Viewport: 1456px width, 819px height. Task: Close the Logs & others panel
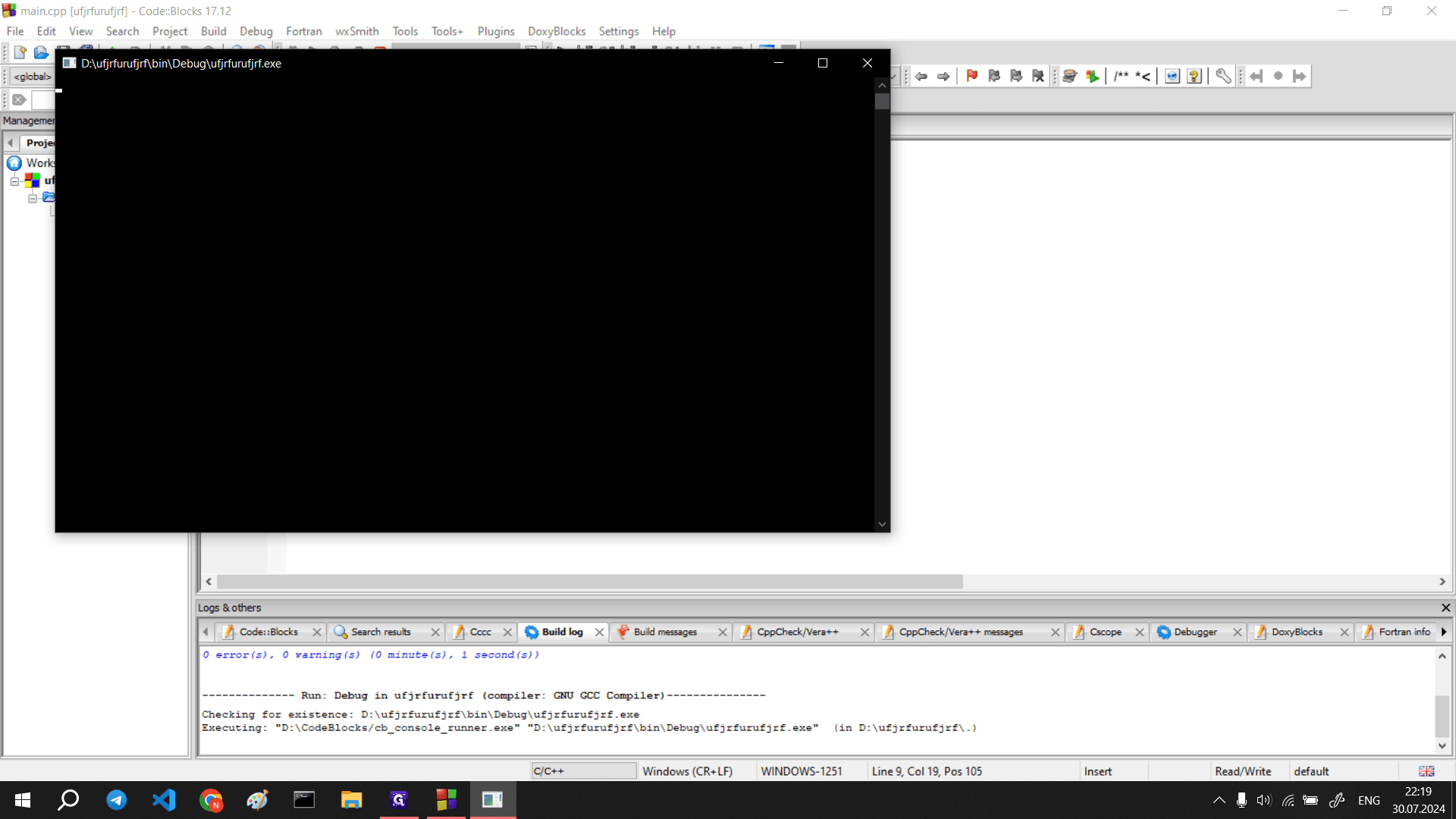point(1445,607)
